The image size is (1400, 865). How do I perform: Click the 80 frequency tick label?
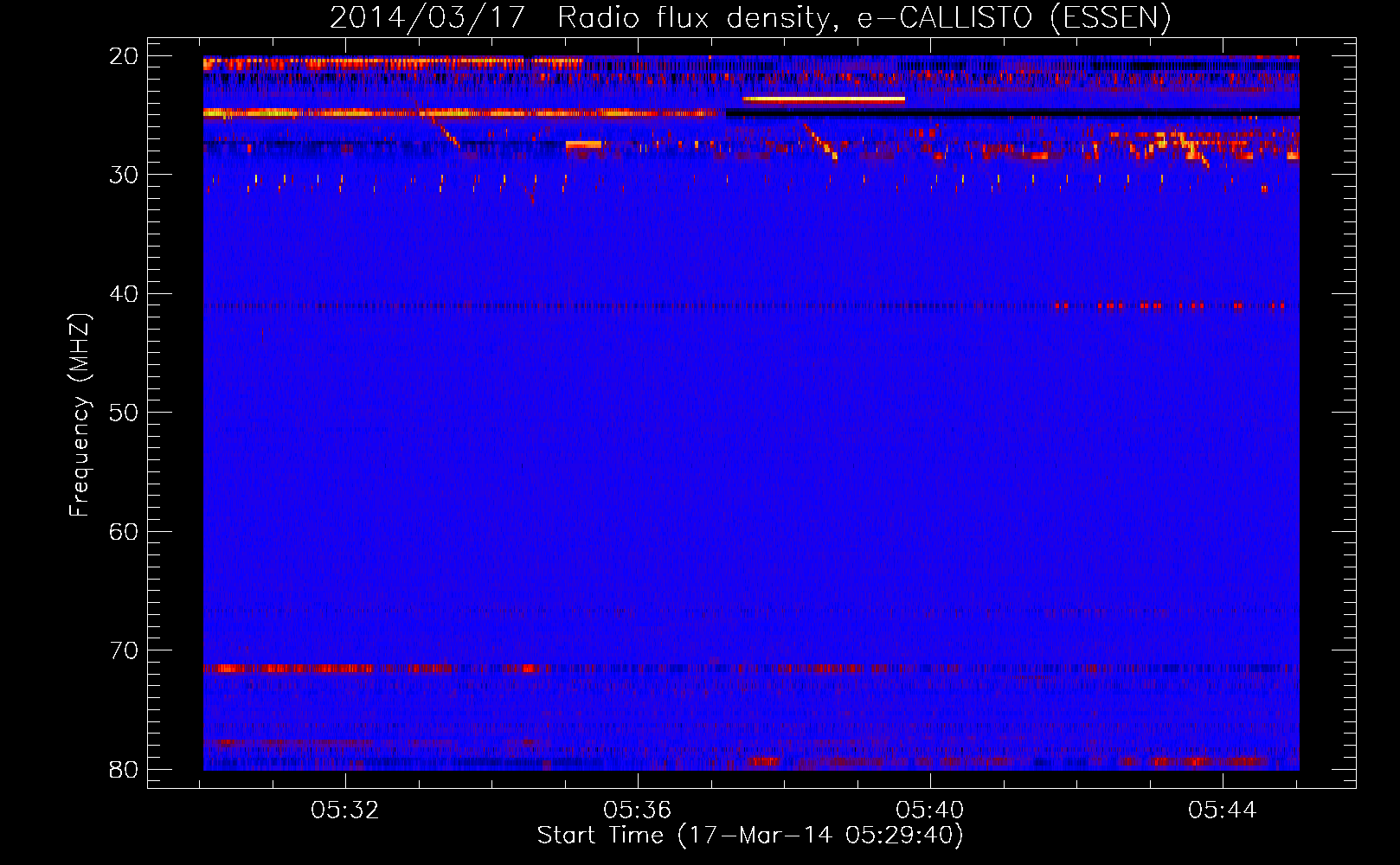tap(124, 769)
